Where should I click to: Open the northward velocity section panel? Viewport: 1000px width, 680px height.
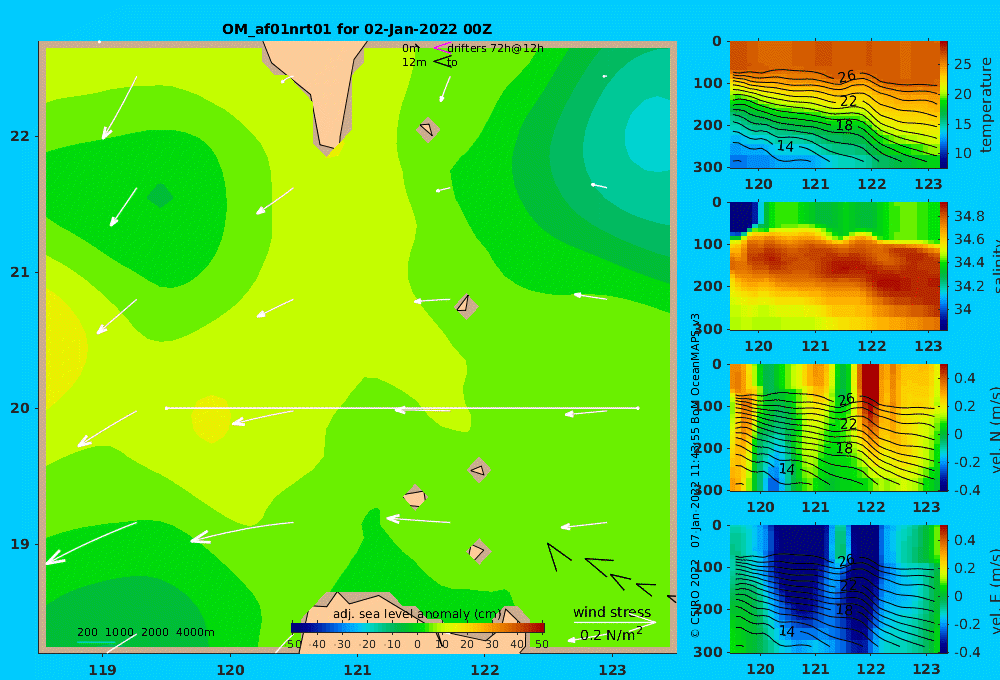[834, 427]
